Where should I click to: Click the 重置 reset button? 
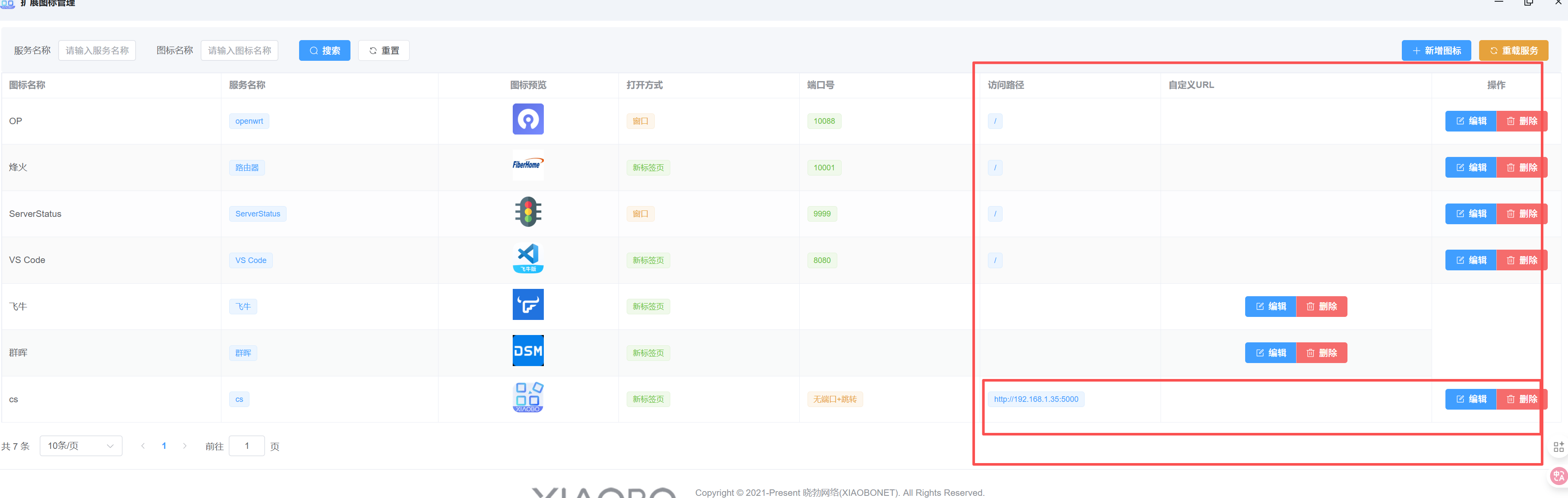384,50
